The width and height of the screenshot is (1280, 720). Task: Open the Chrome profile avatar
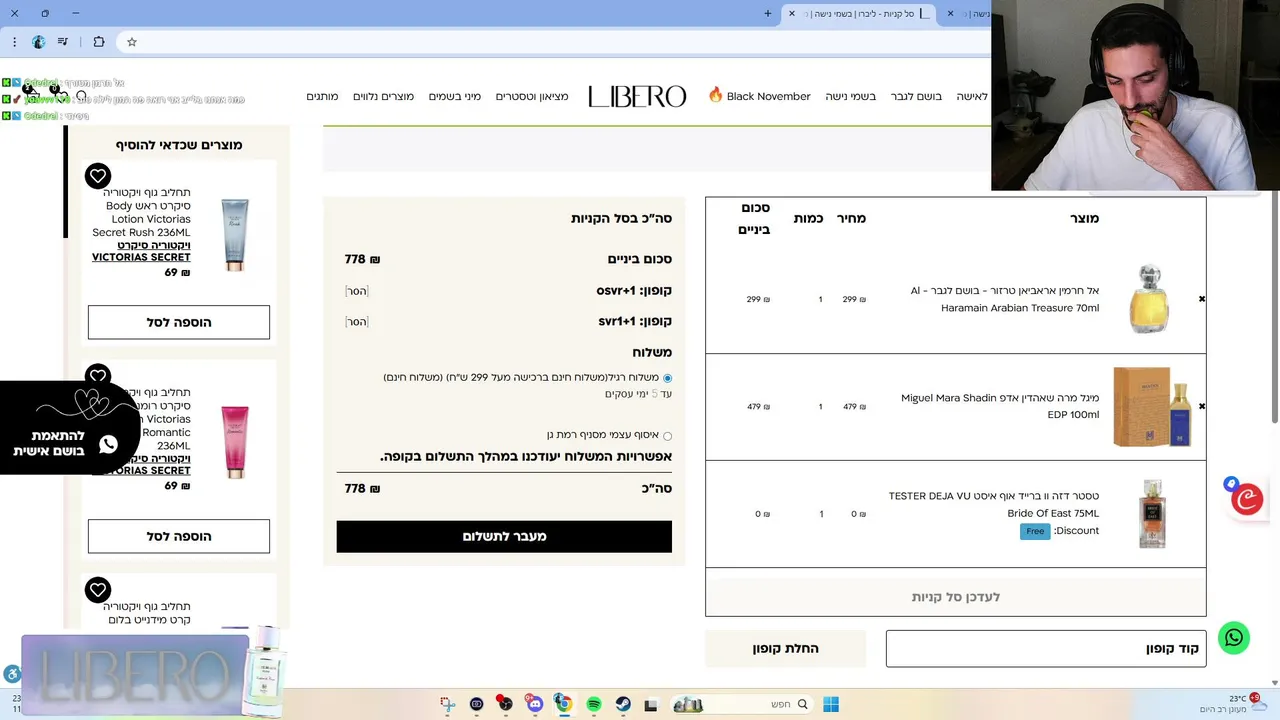click(x=38, y=42)
